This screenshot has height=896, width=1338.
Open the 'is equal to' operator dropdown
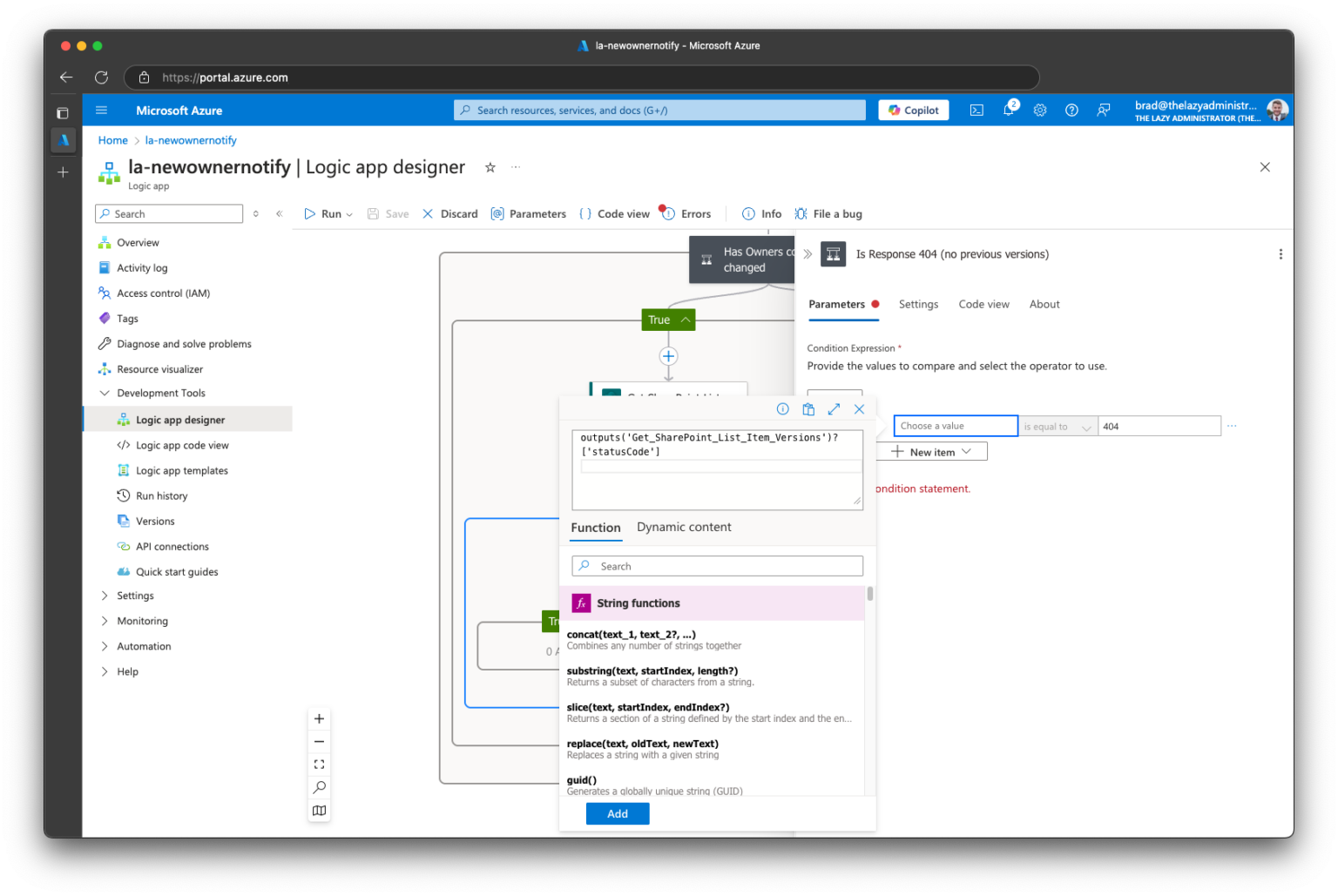click(x=1058, y=427)
